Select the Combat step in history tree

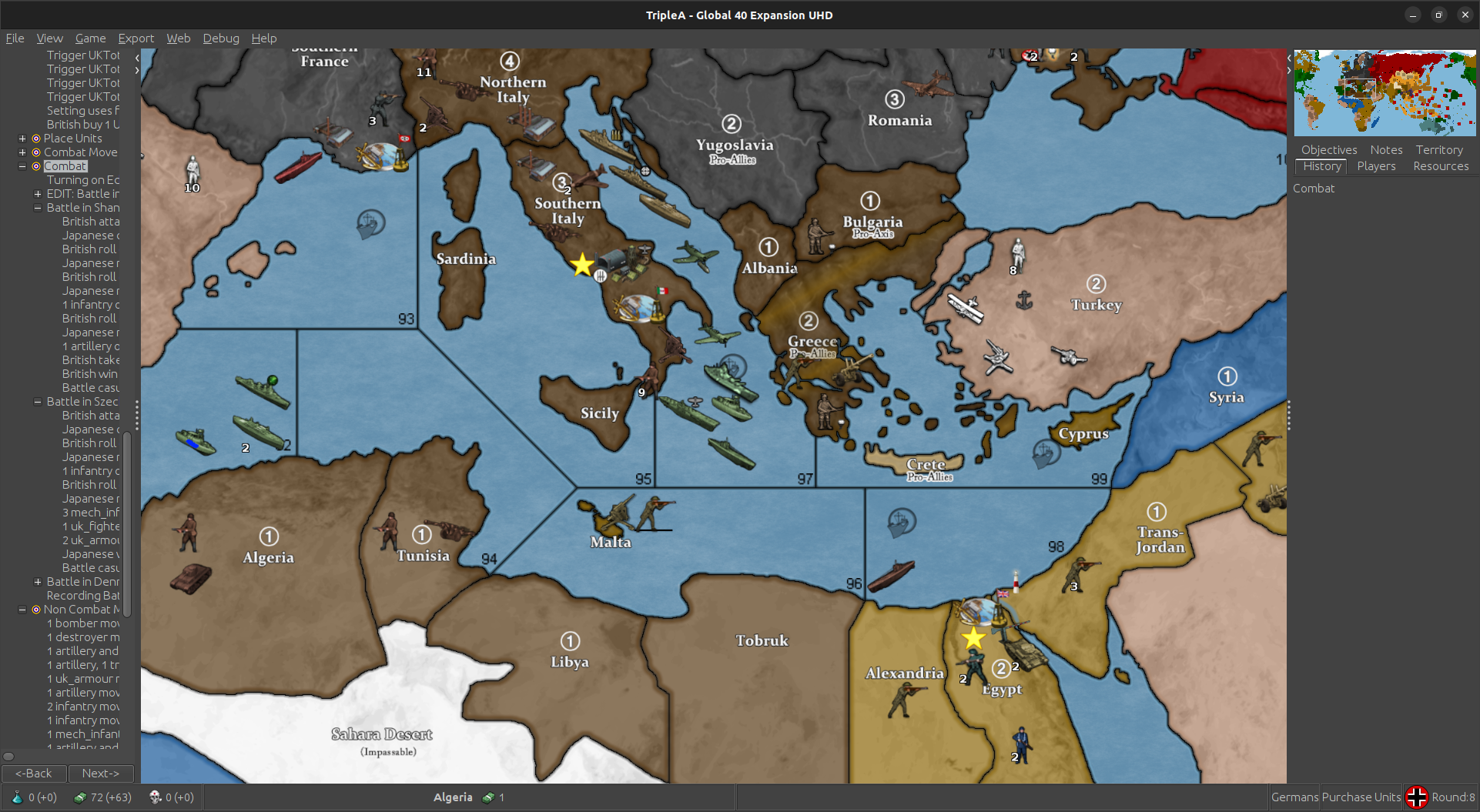(x=65, y=166)
